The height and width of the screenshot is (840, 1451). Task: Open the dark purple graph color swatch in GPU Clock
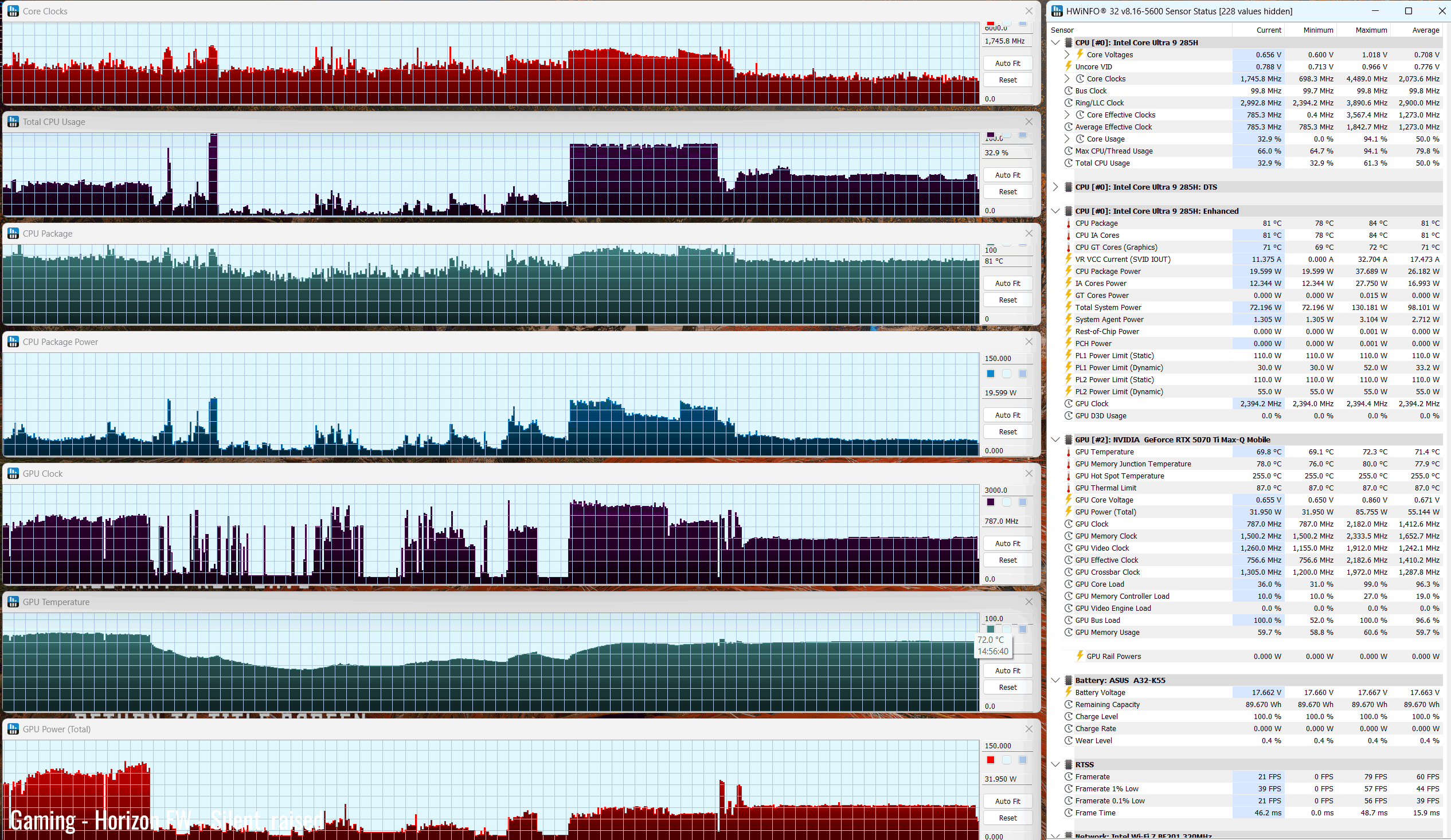tap(991, 503)
